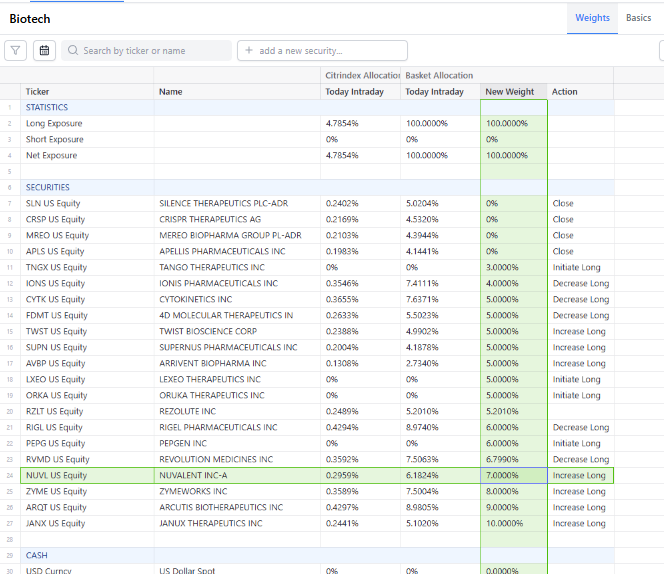Click the Short Exposure row label
This screenshot has height=574, width=664.
[x=55, y=139]
